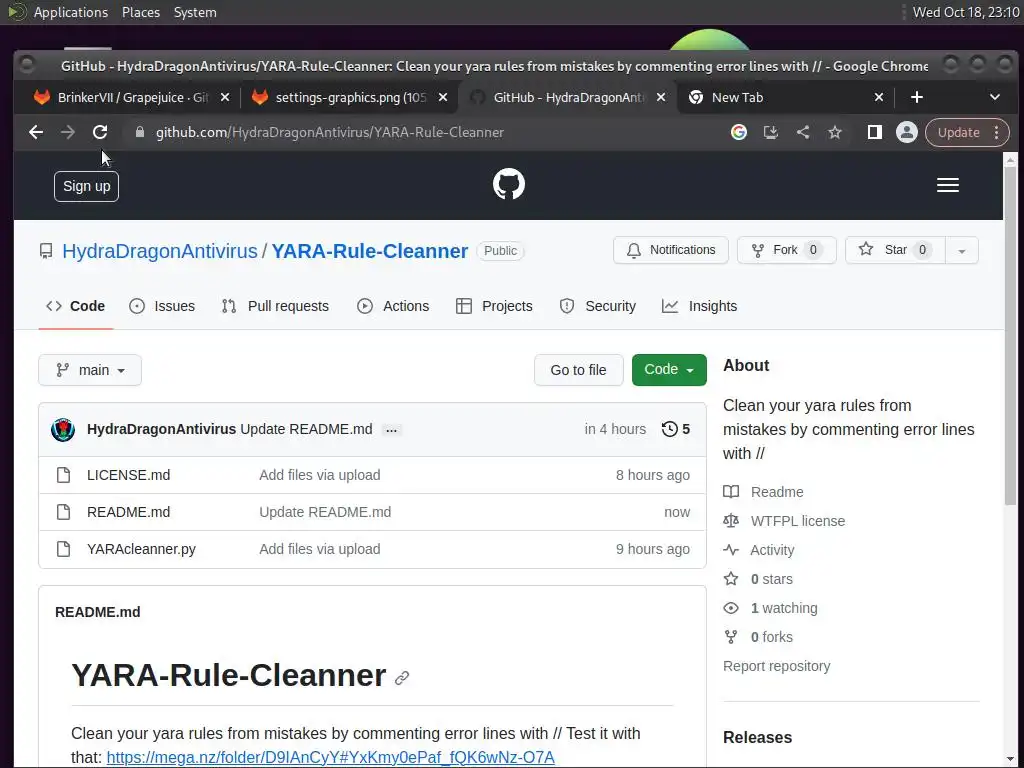The height and width of the screenshot is (768, 1024).
Task: Expand commit message ellipsis button
Action: pos(391,430)
